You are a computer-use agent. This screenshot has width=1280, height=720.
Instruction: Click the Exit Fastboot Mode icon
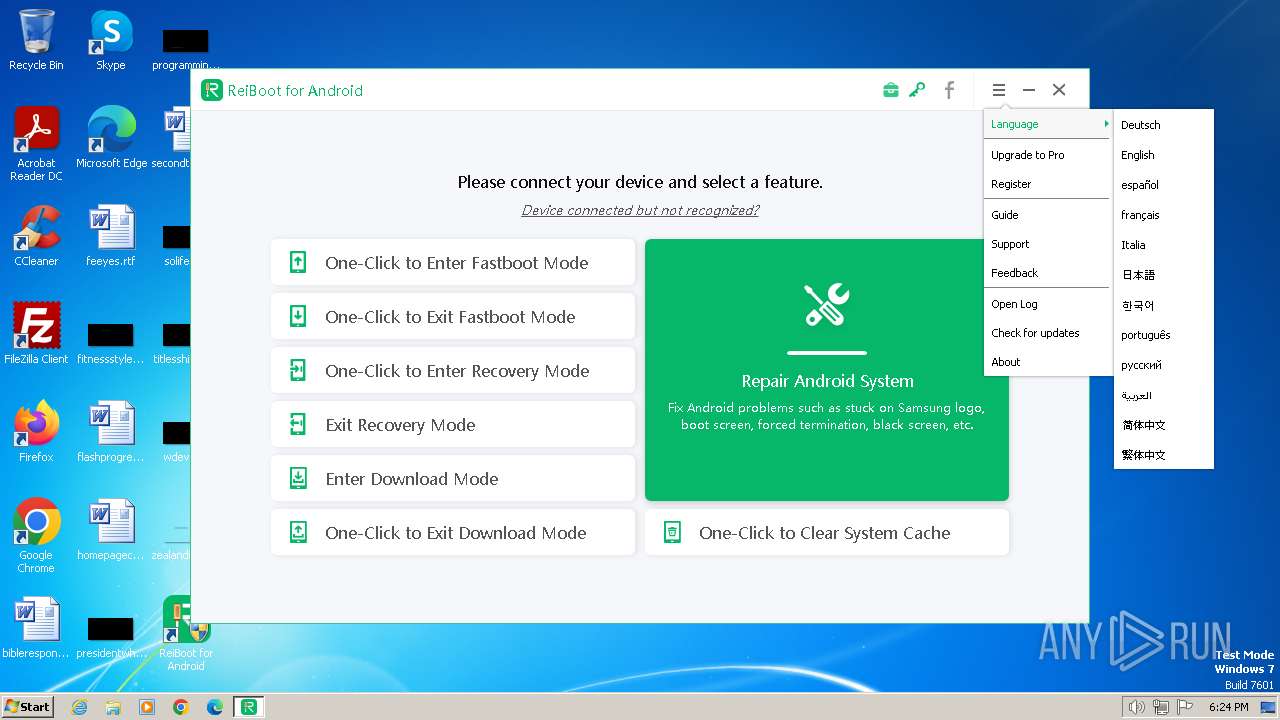click(x=298, y=317)
